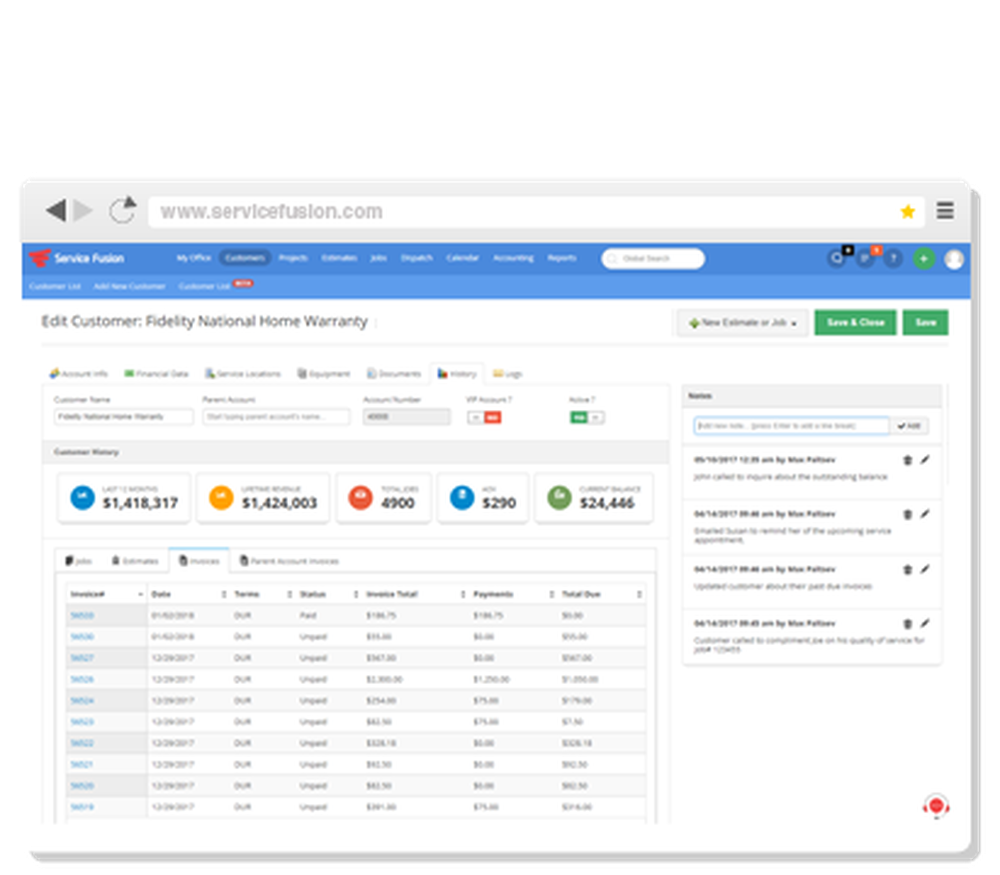Click the Save & Close button
Screen dimensions: 1000x875
point(856,322)
